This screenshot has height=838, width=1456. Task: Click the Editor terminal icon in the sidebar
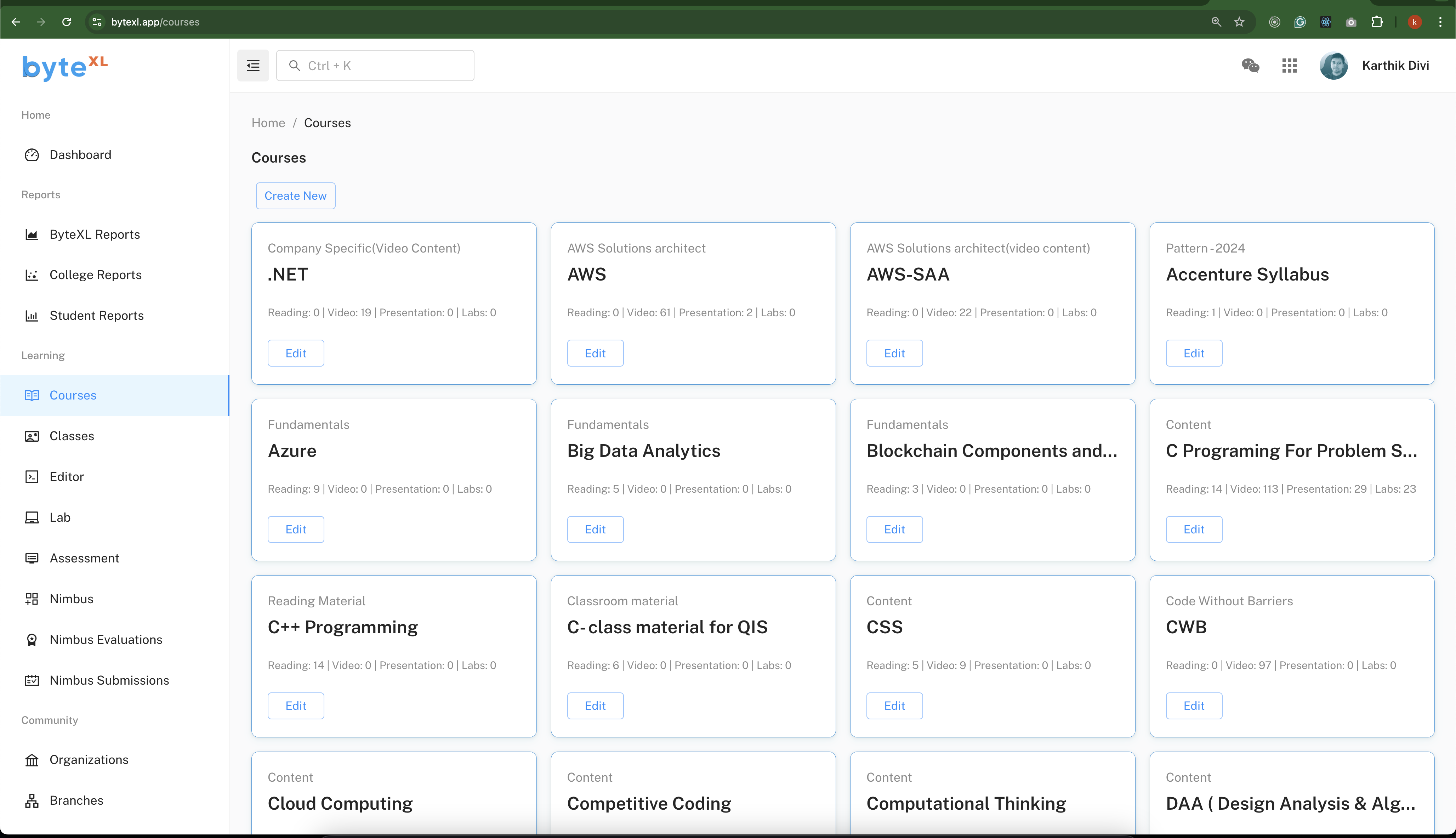pos(32,477)
